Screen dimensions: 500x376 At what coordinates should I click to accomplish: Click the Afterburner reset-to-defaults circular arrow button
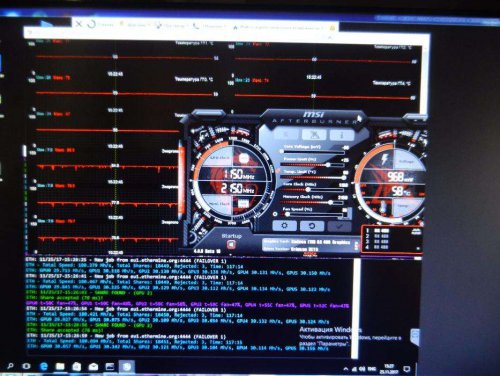[x=312, y=226]
